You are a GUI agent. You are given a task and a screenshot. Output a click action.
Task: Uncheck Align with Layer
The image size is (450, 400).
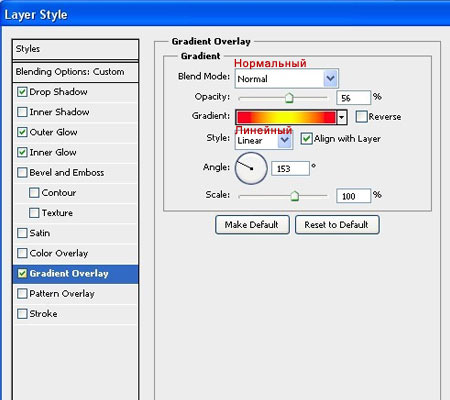[306, 139]
